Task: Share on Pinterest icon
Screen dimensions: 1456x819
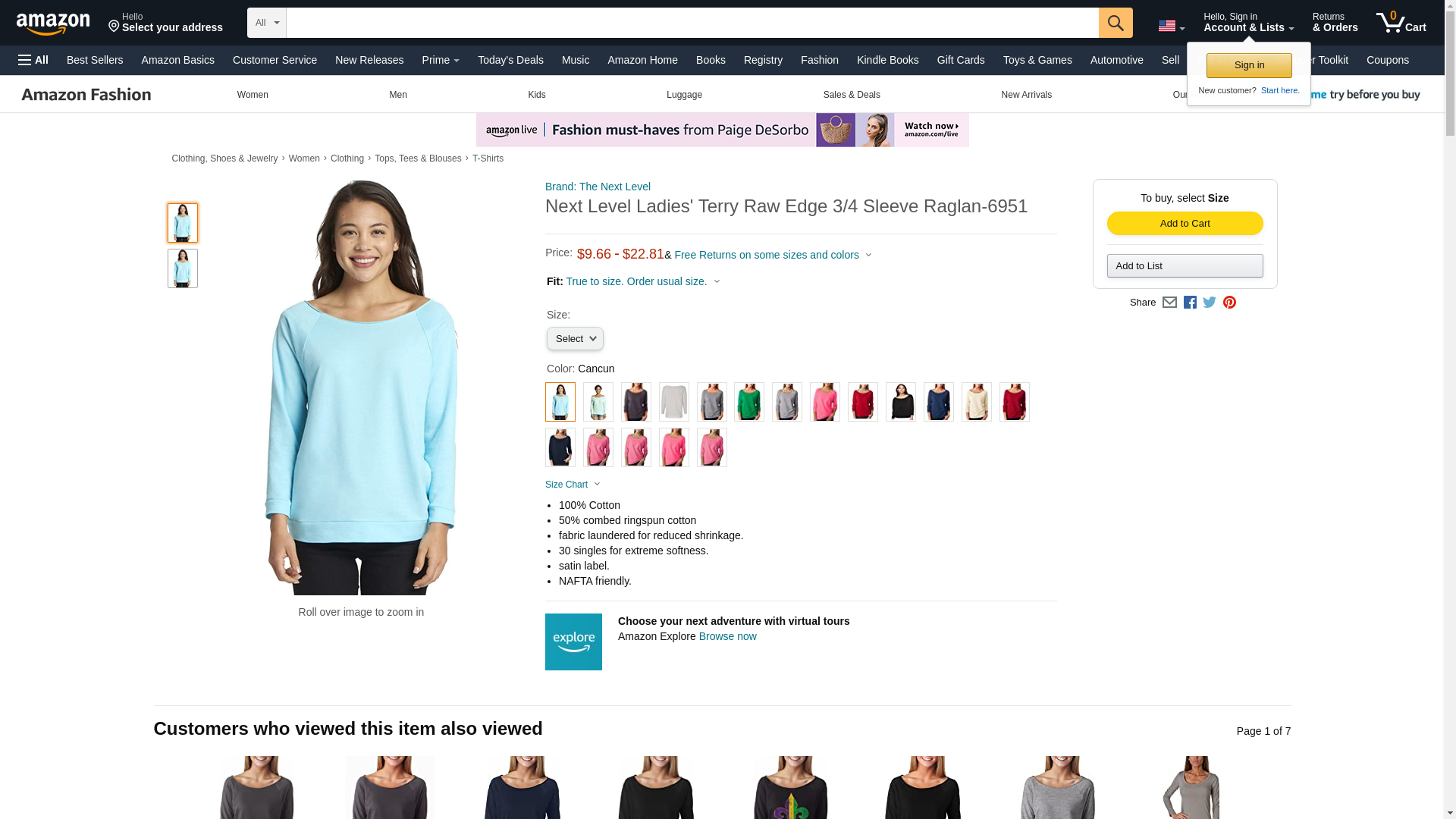Action: [1229, 303]
